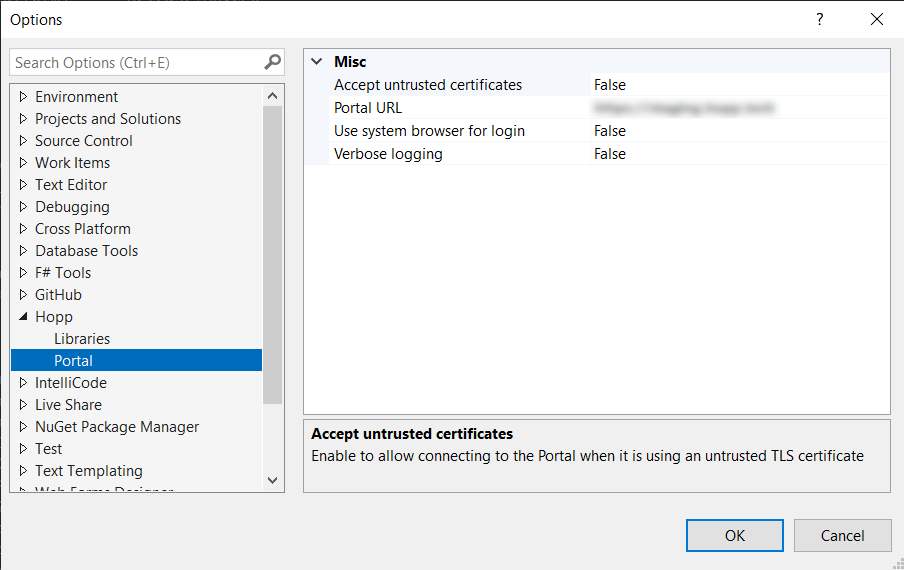Expand the Live Share node
Screen dimensions: 904x570
coord(23,405)
